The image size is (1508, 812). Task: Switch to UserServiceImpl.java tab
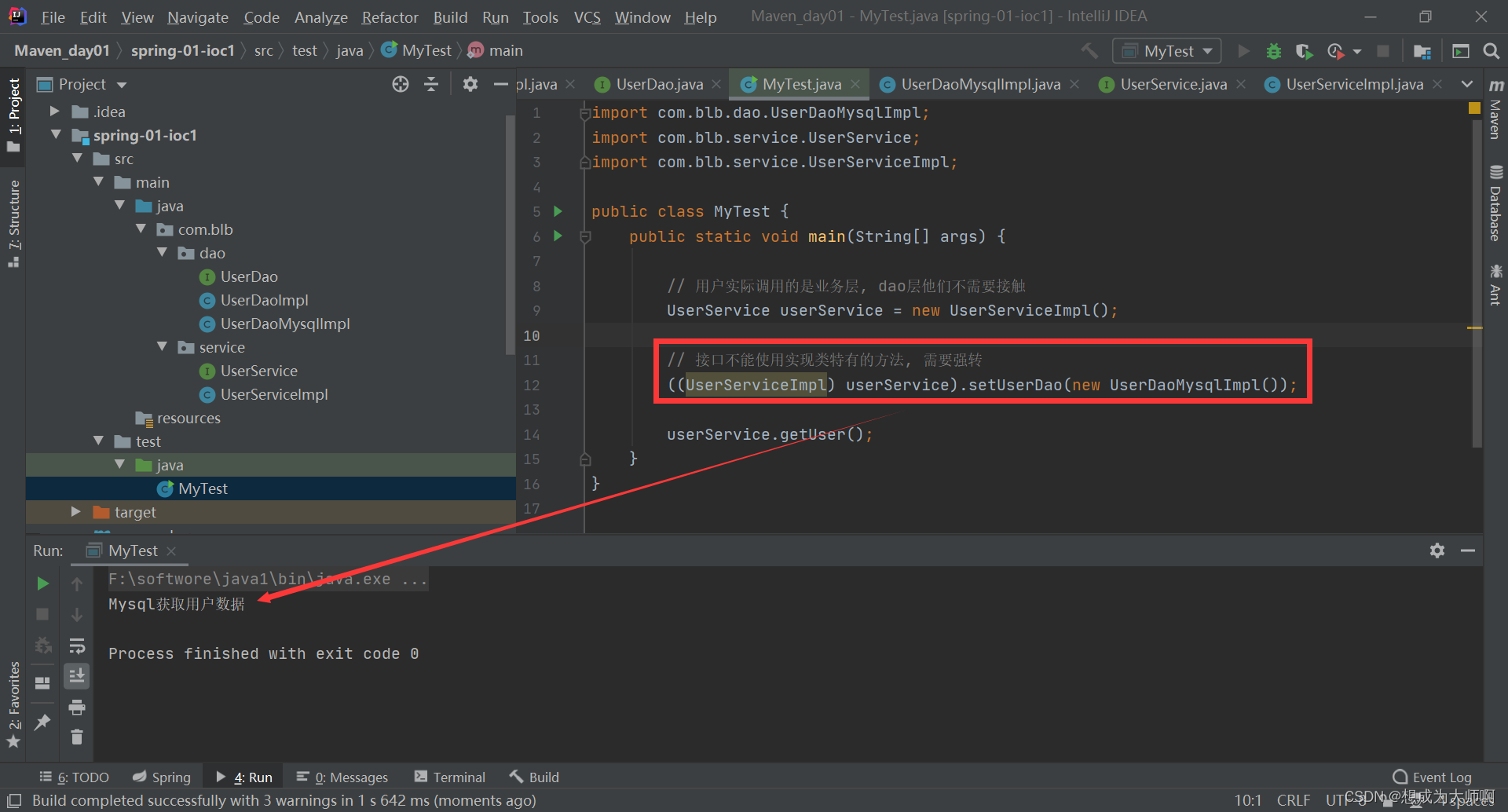pos(1354,84)
